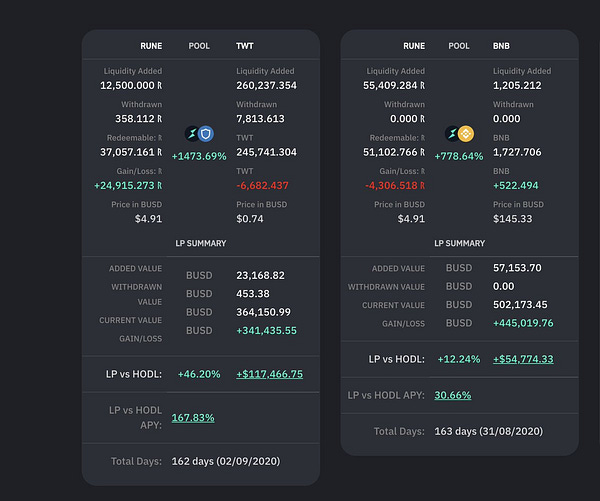
Task: Click the RUNE icon in BNB pool card
Action: (x=452, y=134)
